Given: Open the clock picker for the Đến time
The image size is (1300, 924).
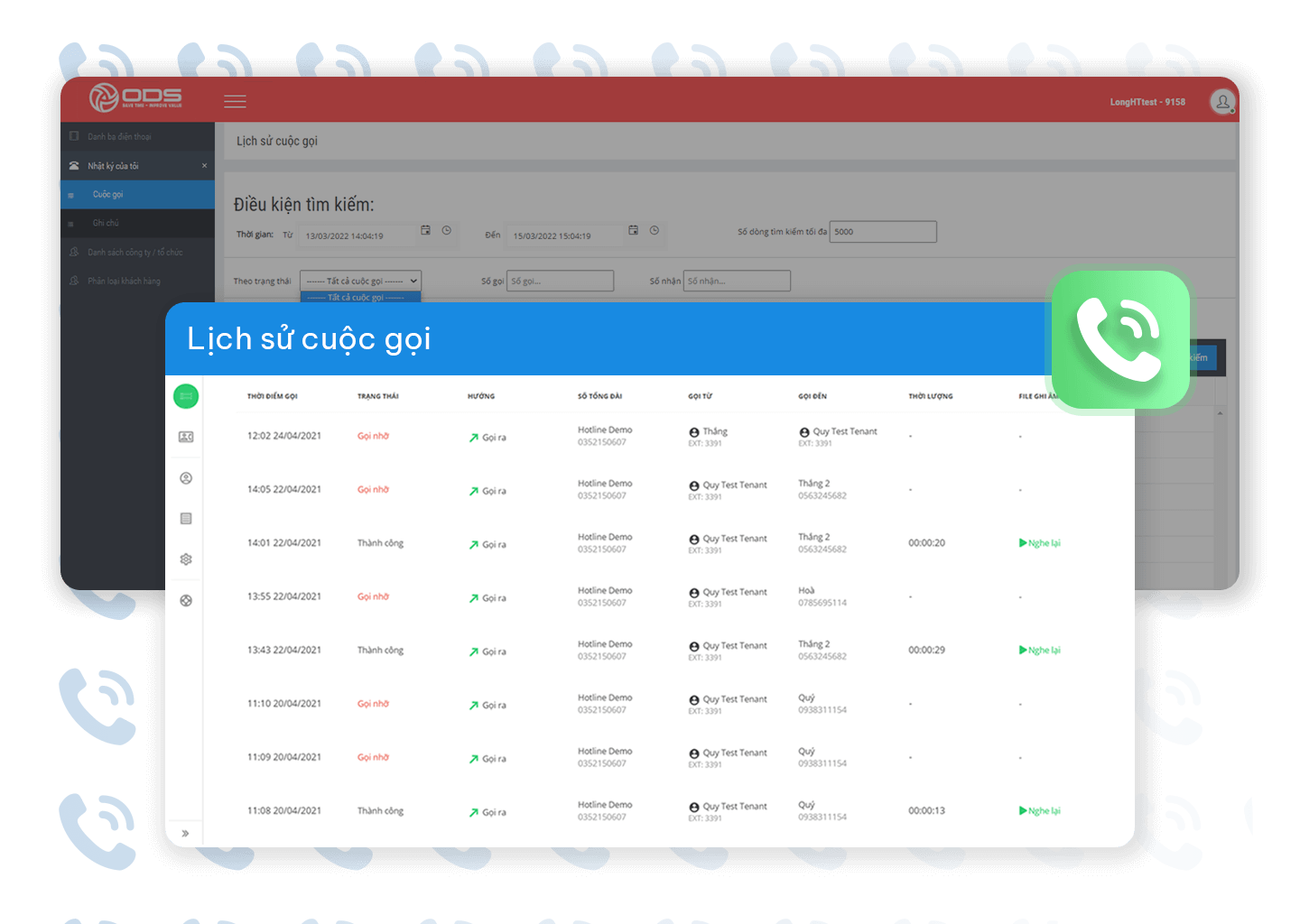Looking at the screenshot, I should [x=655, y=231].
